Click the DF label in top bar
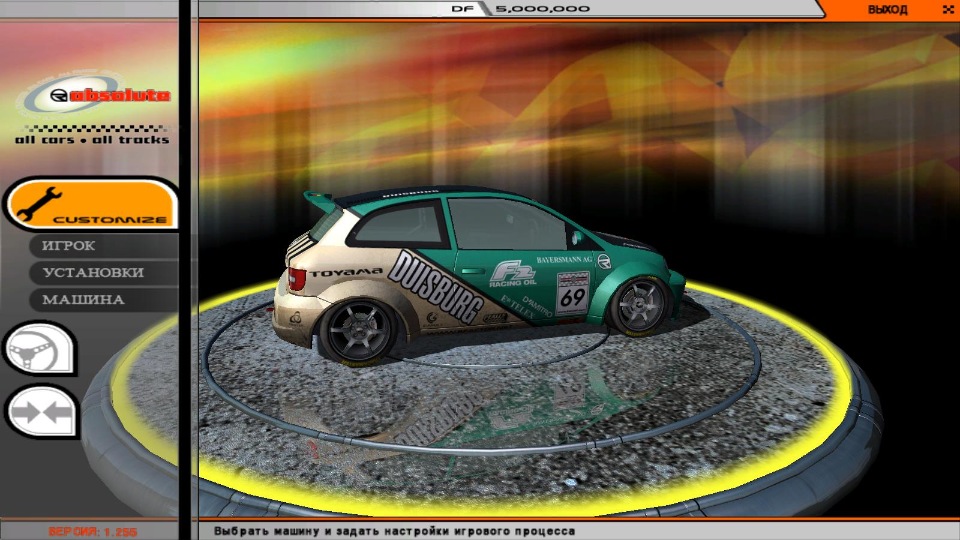Image resolution: width=960 pixels, height=540 pixels. (x=462, y=9)
